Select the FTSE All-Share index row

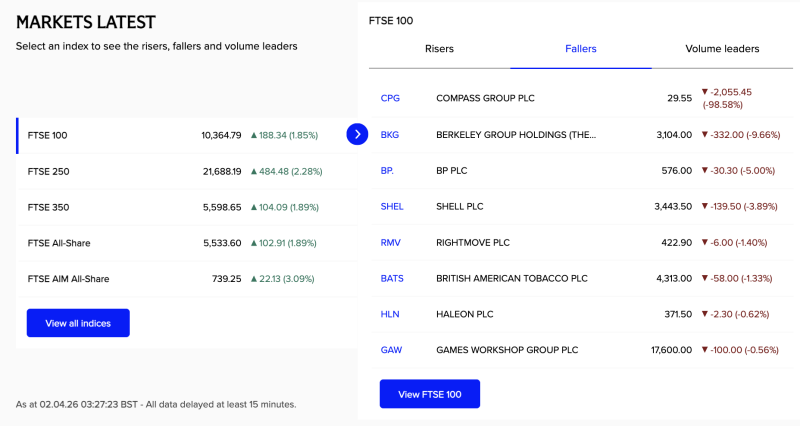click(187, 243)
